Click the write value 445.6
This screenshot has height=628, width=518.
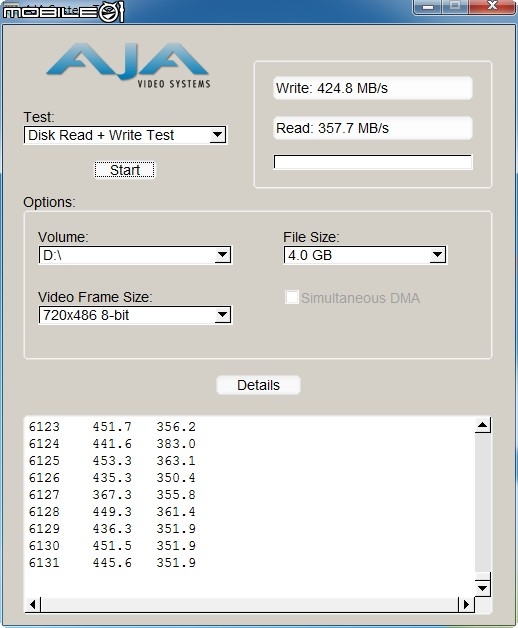[x=112, y=563]
